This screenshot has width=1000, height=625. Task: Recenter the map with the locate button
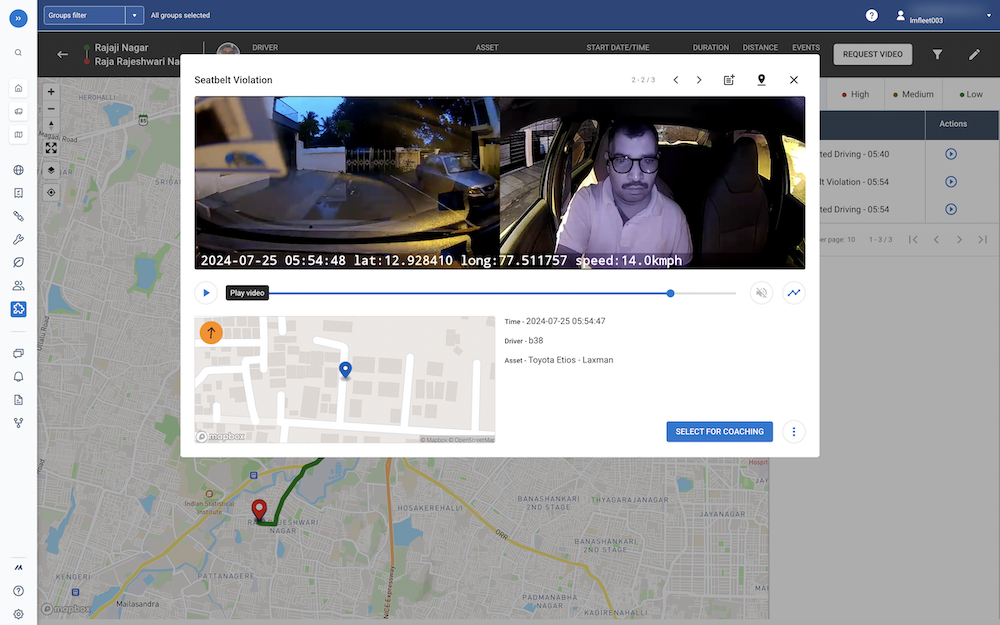click(51, 192)
